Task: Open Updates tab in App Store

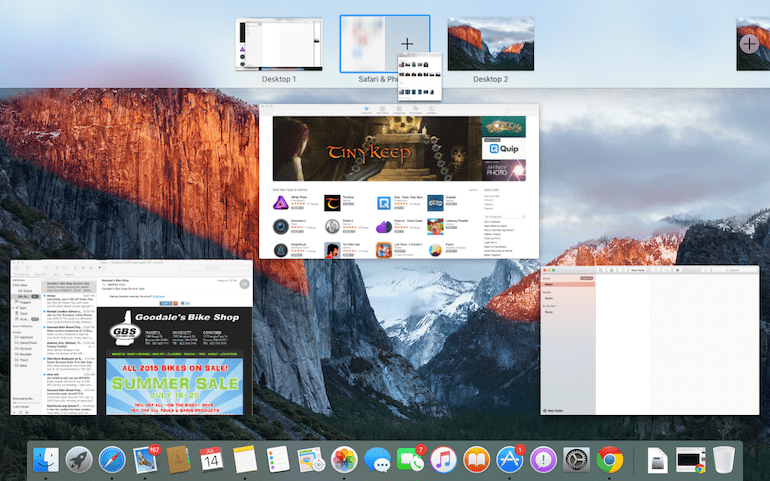Action: point(431,110)
